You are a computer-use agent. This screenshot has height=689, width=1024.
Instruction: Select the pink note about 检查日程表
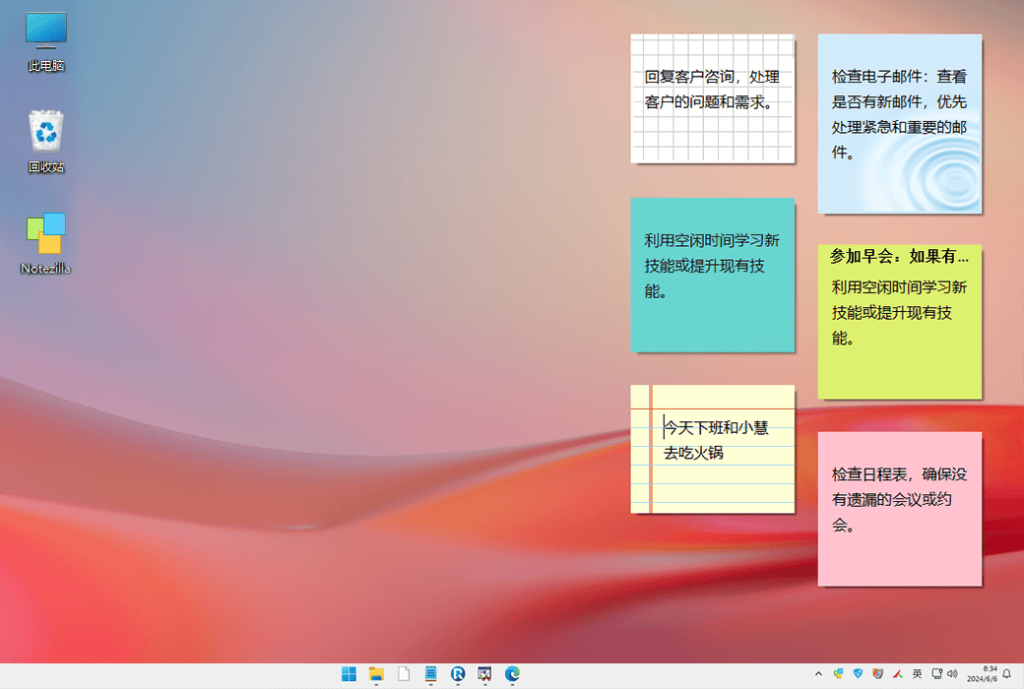pyautogui.click(x=899, y=509)
